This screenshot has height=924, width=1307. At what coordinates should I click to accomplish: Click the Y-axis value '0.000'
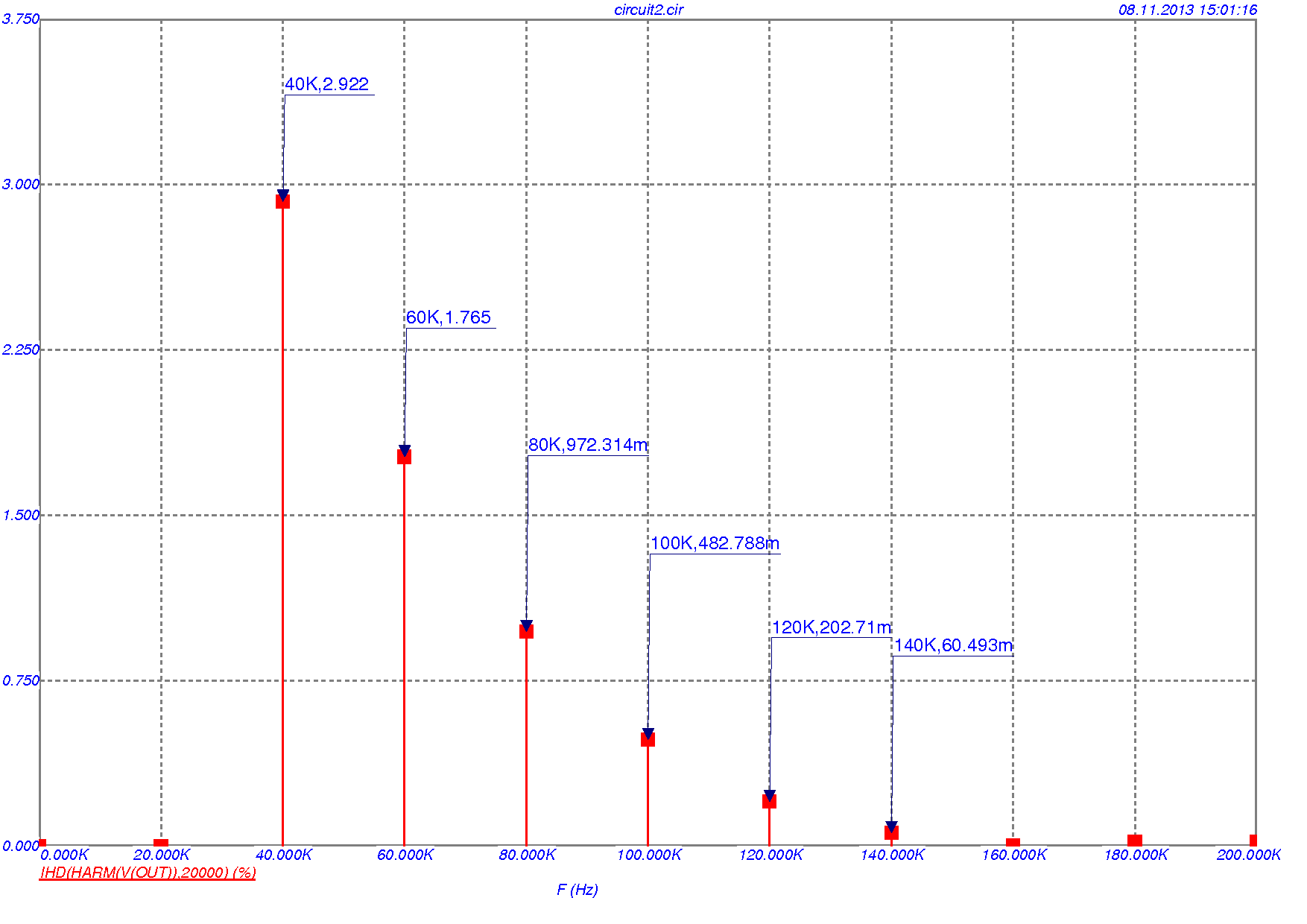(21, 847)
